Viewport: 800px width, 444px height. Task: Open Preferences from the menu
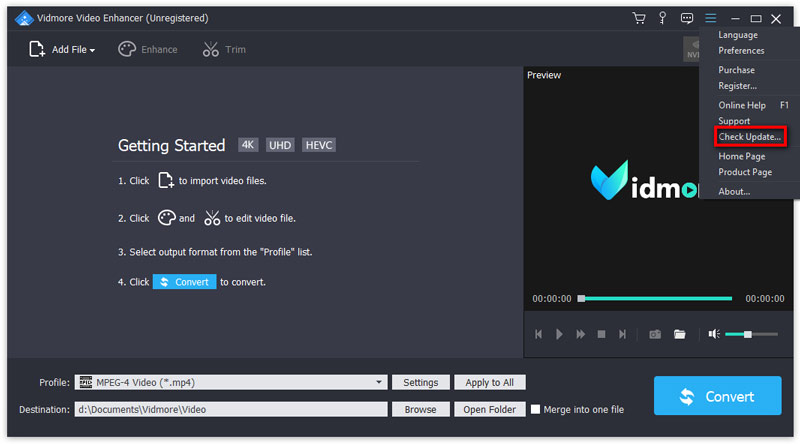[x=741, y=51]
